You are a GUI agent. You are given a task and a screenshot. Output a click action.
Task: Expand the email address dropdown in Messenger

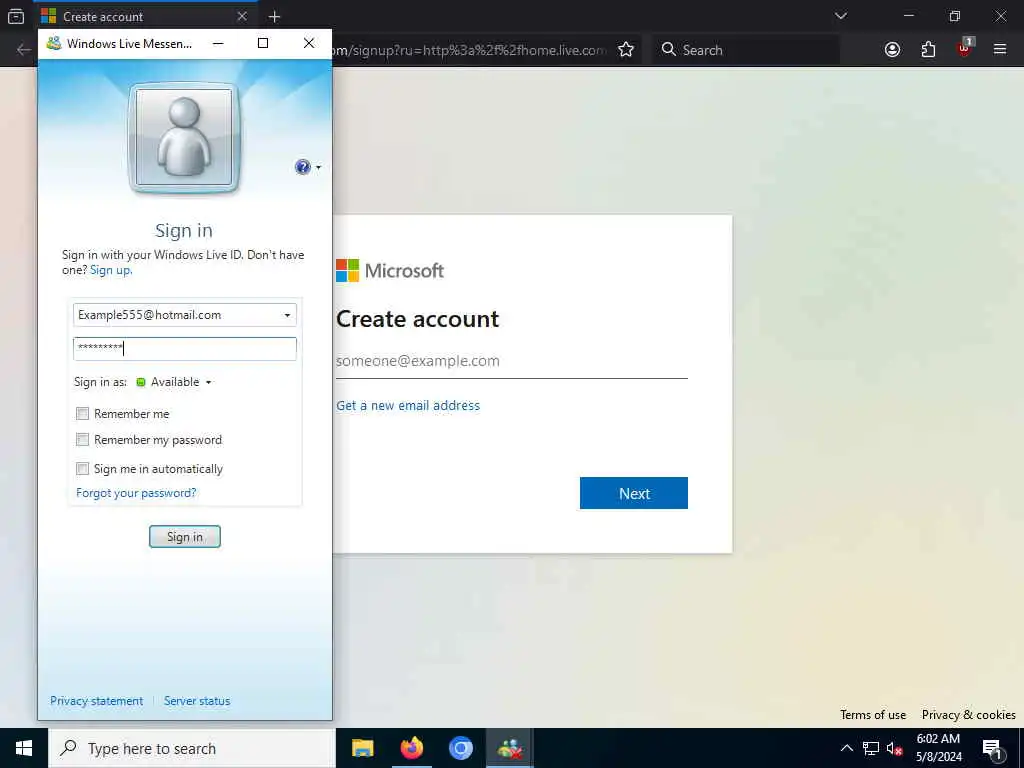[x=287, y=315]
